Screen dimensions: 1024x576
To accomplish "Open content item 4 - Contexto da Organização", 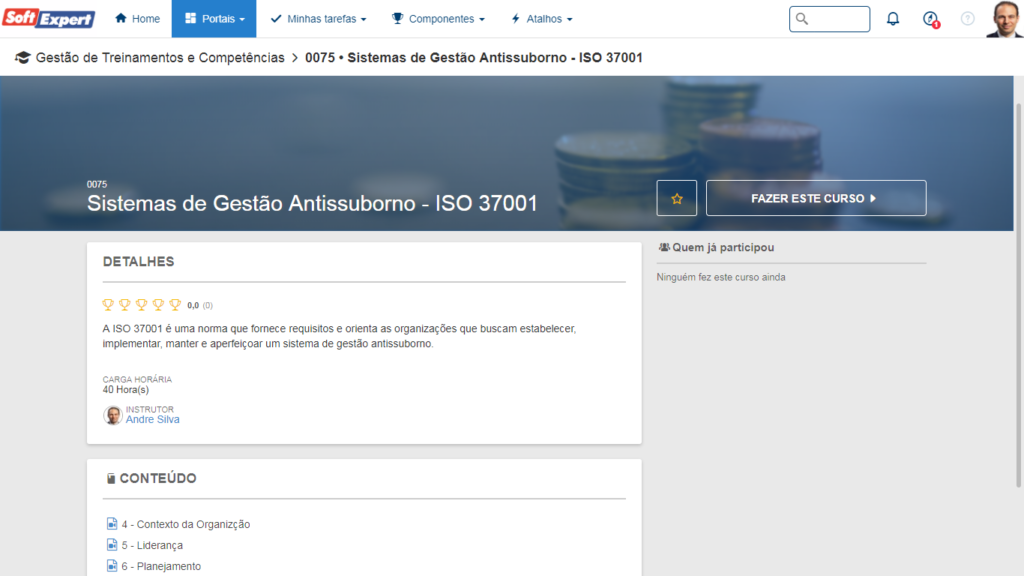I will coord(185,524).
